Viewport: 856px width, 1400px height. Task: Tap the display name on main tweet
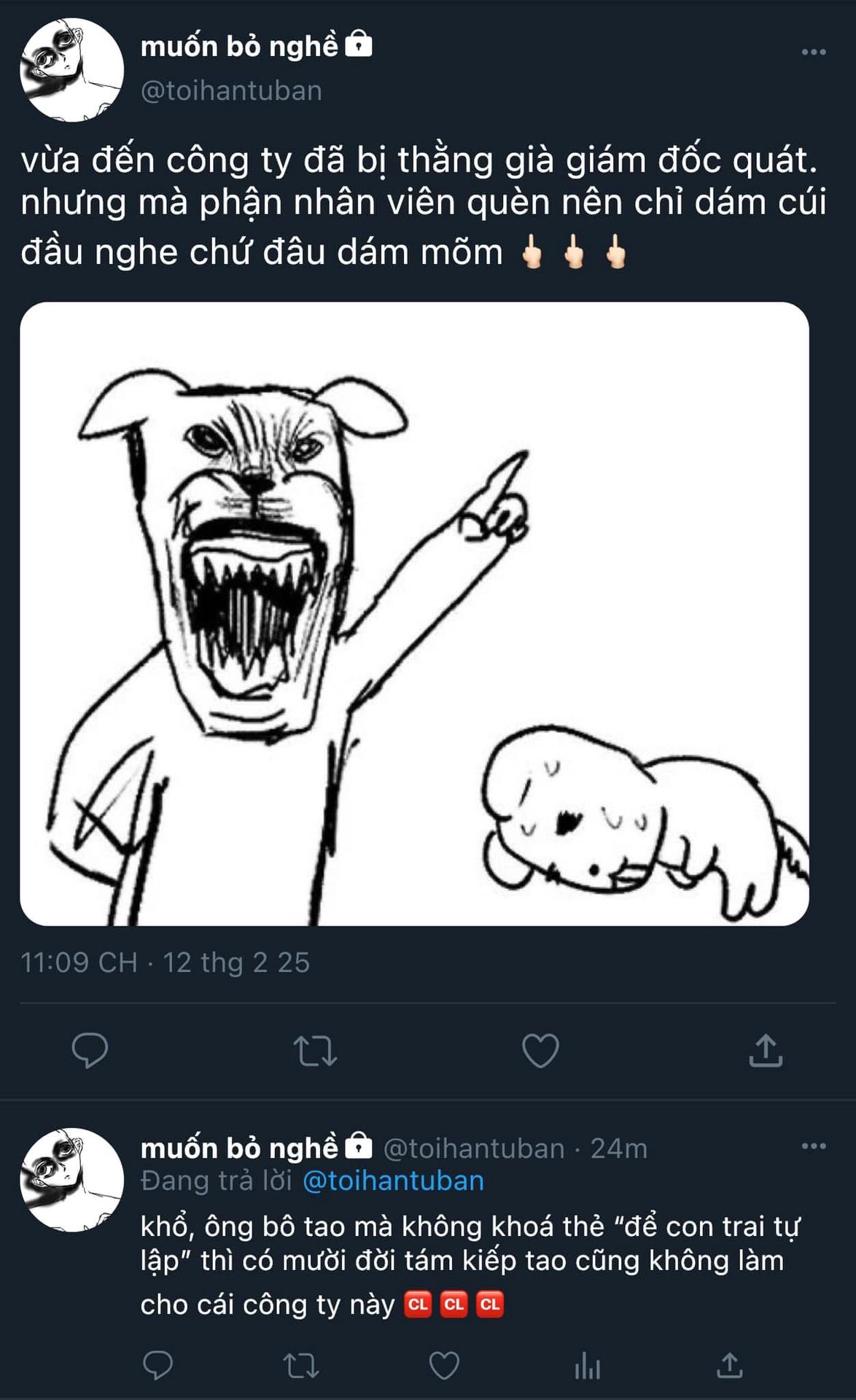point(239,47)
